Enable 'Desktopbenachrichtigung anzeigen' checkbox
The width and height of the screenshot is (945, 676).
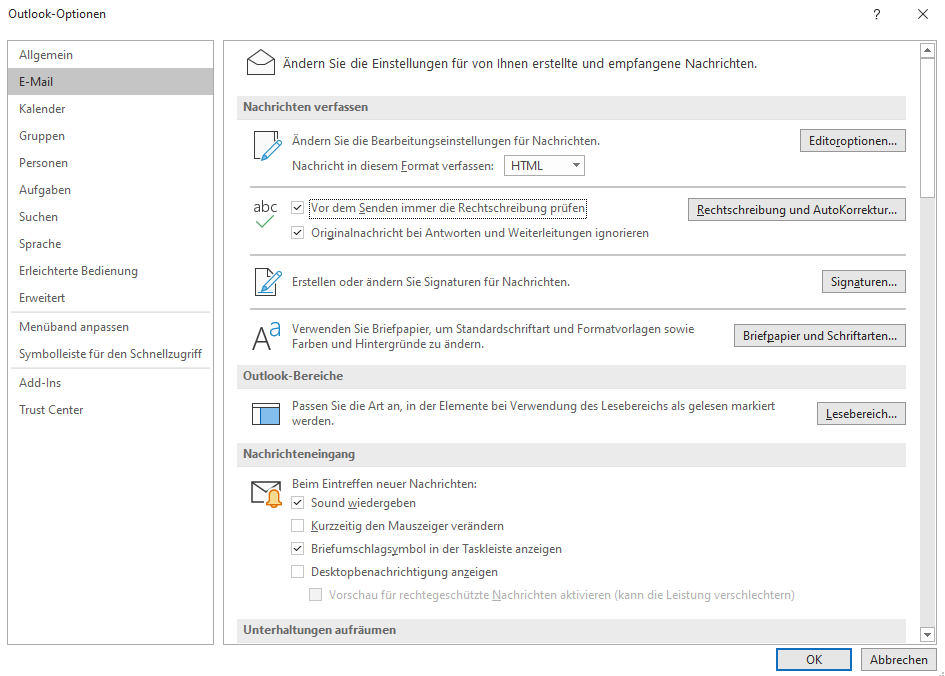click(297, 572)
